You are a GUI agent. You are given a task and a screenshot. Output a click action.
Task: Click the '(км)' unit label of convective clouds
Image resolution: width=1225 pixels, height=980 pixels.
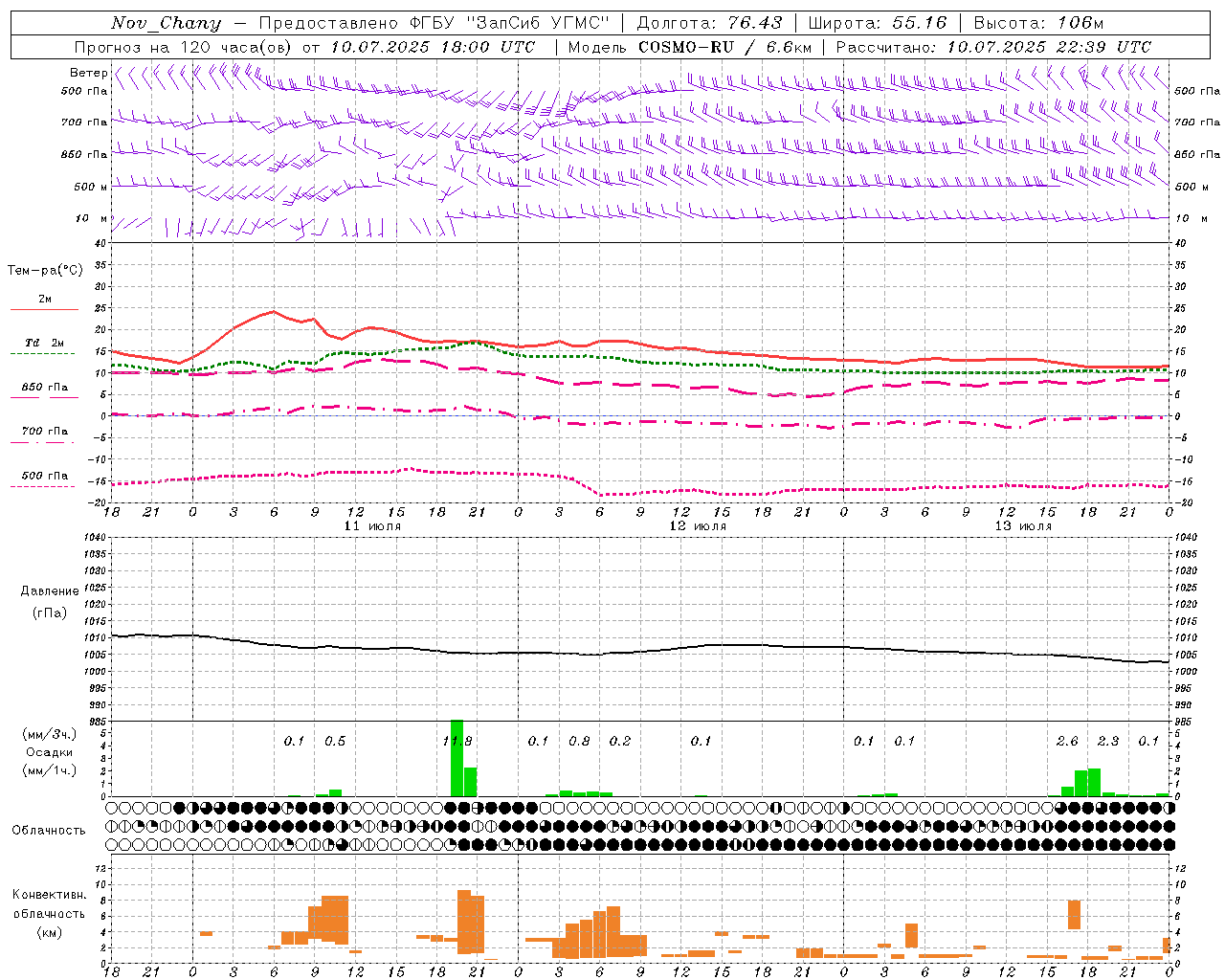[50, 932]
